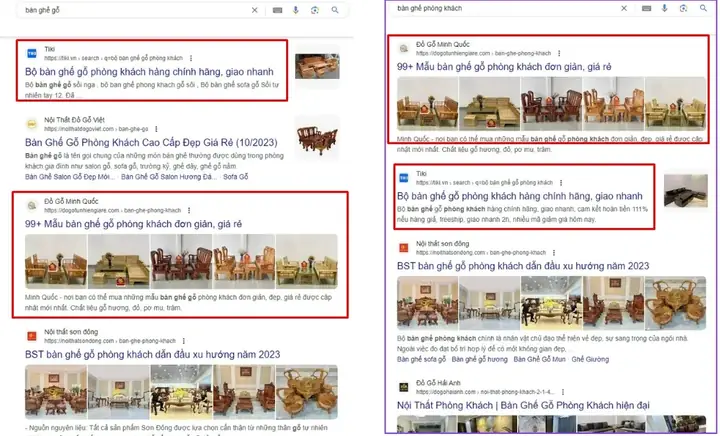Screen dimensions: 720x436
Task: Click 'Bàn Ghế Salon Gỗ Hương Đá...' sitelink
Action: click(167, 176)
